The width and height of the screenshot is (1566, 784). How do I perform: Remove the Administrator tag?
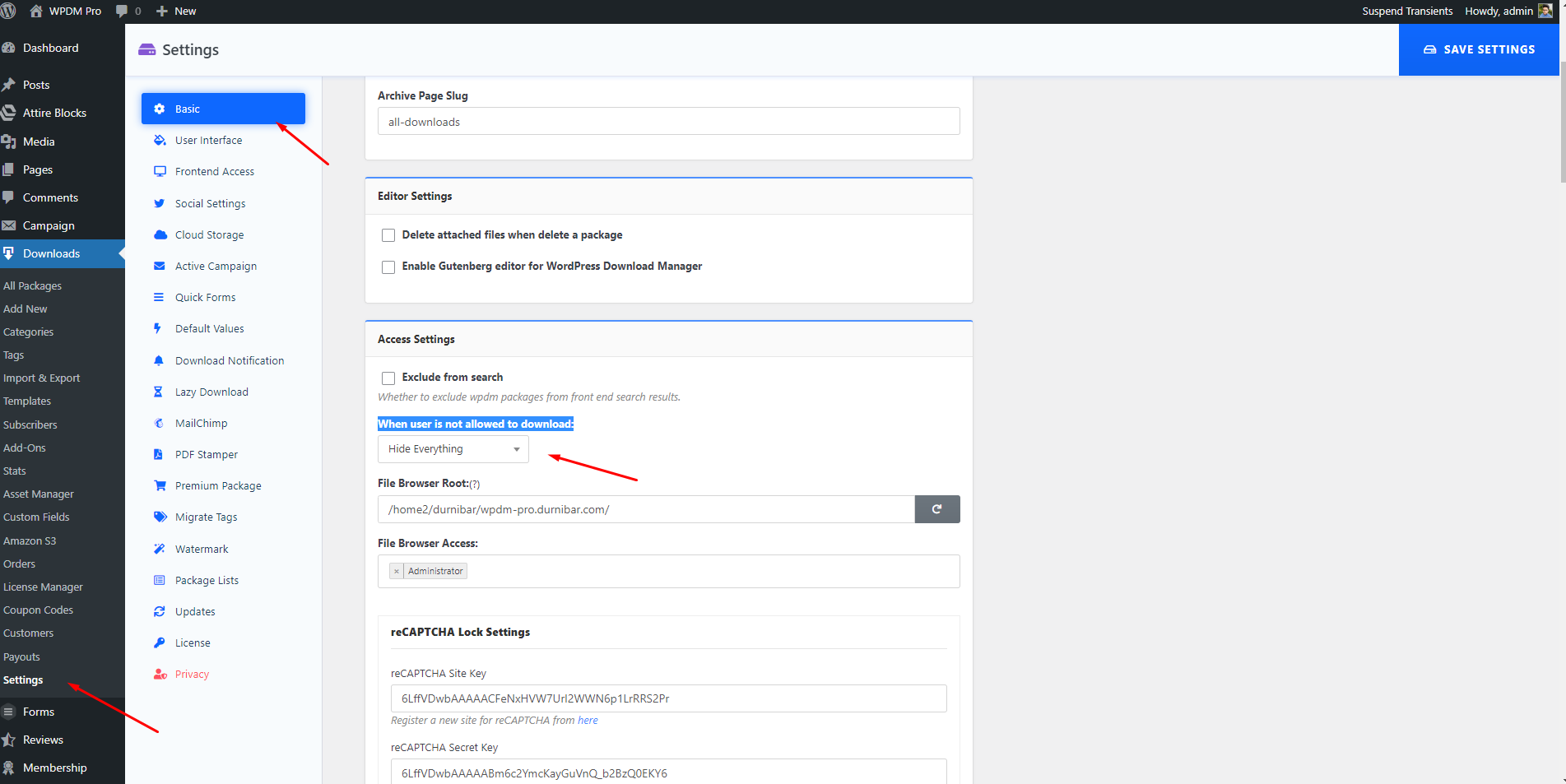coord(397,571)
